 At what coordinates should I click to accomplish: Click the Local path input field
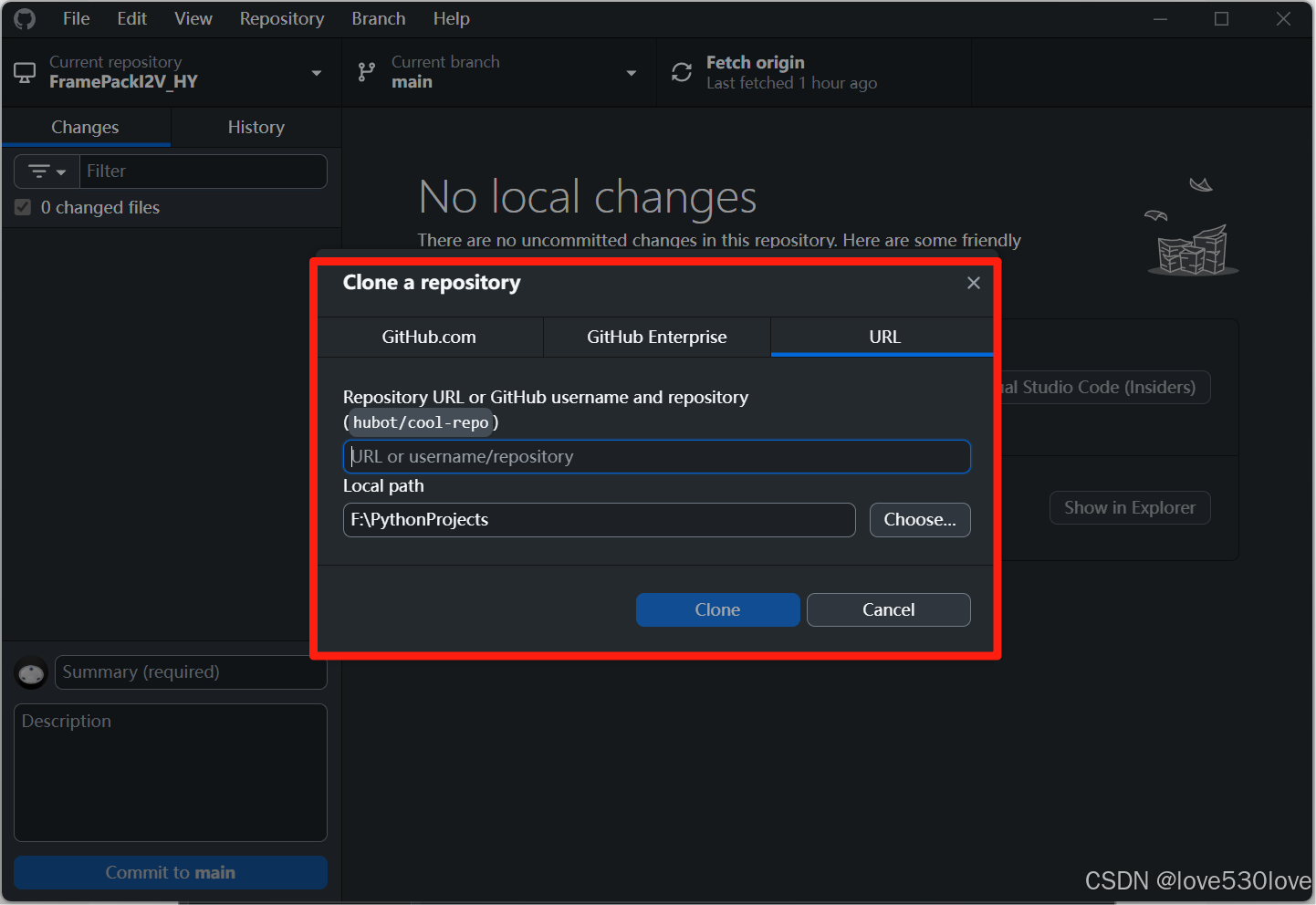pyautogui.click(x=600, y=520)
